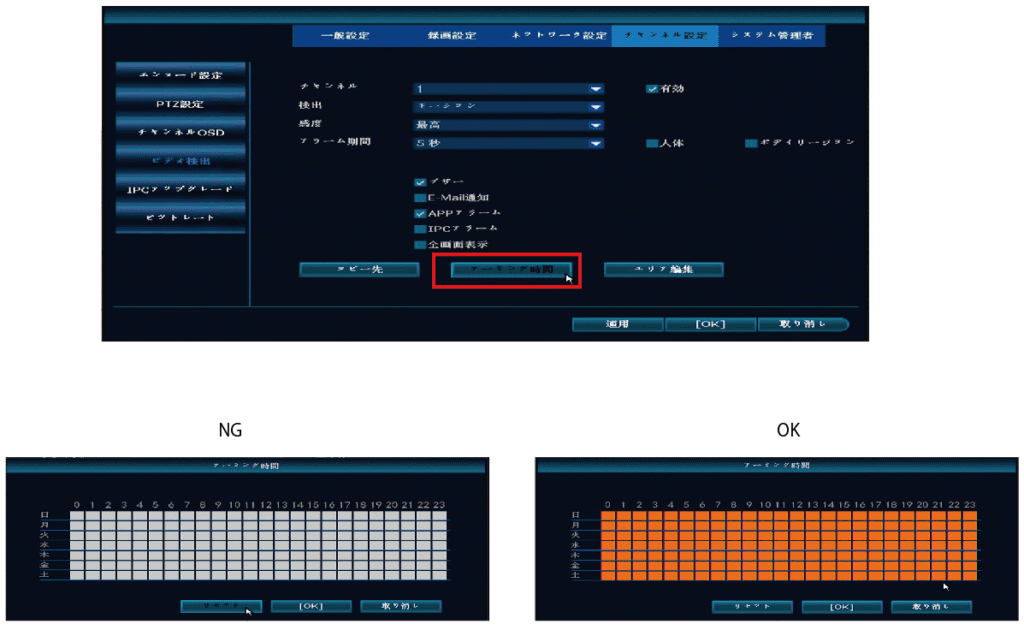This screenshot has width=1024, height=630.
Task: Disable the APPアラーム checkbox
Action: point(420,213)
